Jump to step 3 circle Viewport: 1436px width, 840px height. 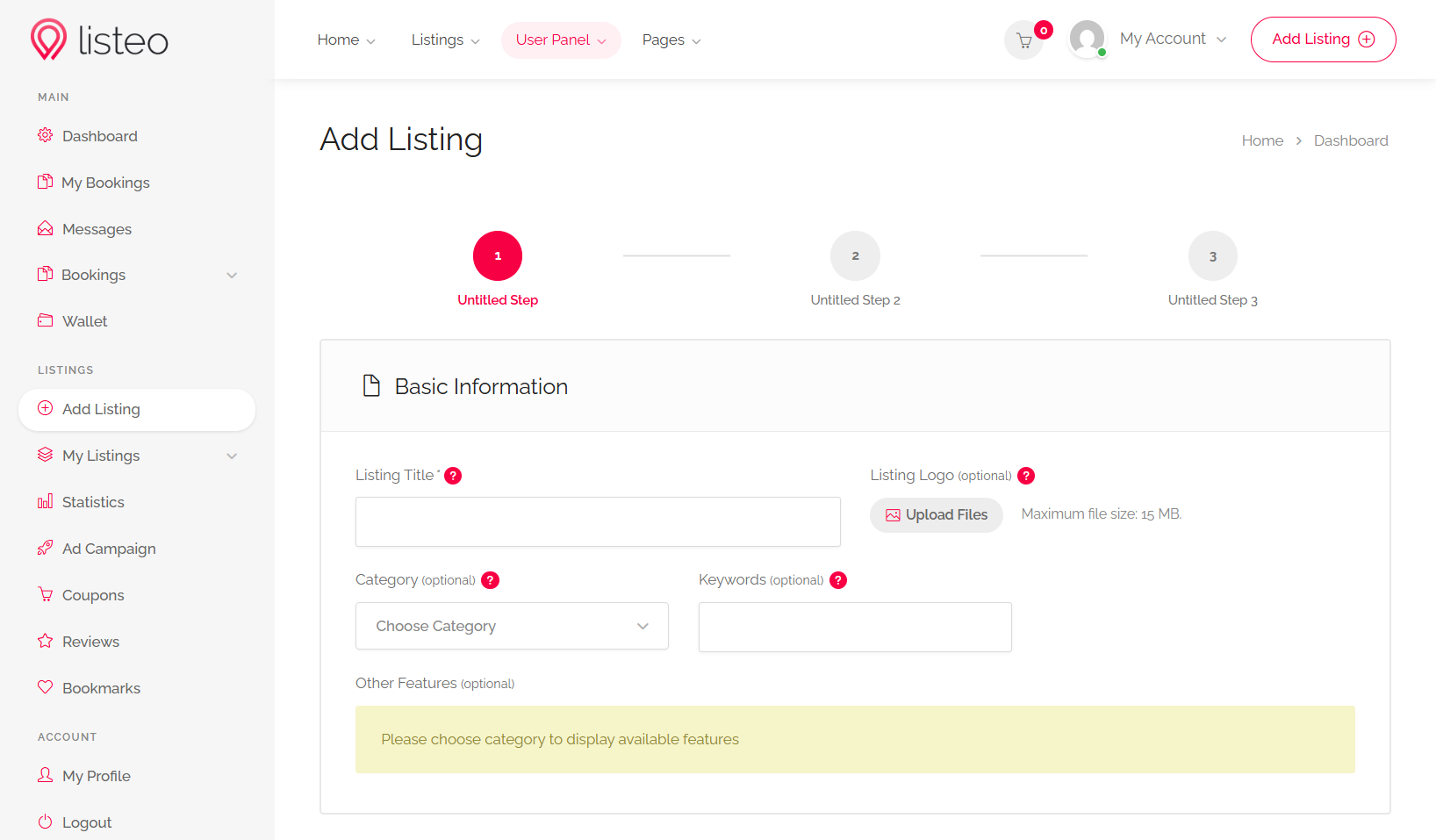[x=1212, y=256]
